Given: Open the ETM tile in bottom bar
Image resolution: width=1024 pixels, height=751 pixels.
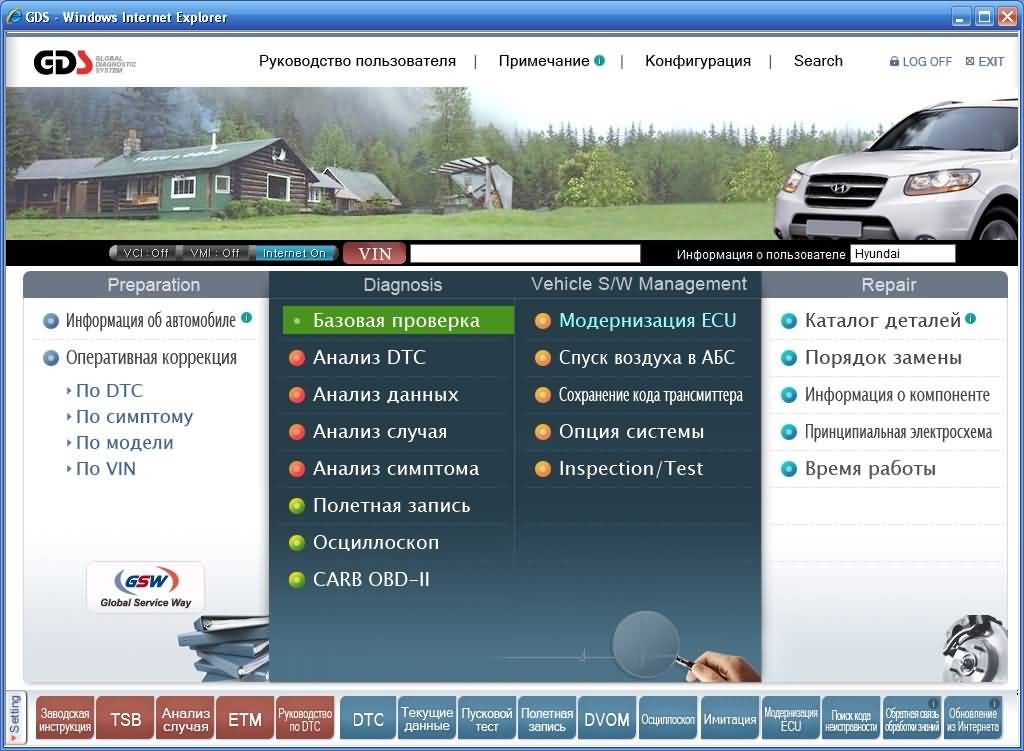Looking at the screenshot, I should click(245, 719).
